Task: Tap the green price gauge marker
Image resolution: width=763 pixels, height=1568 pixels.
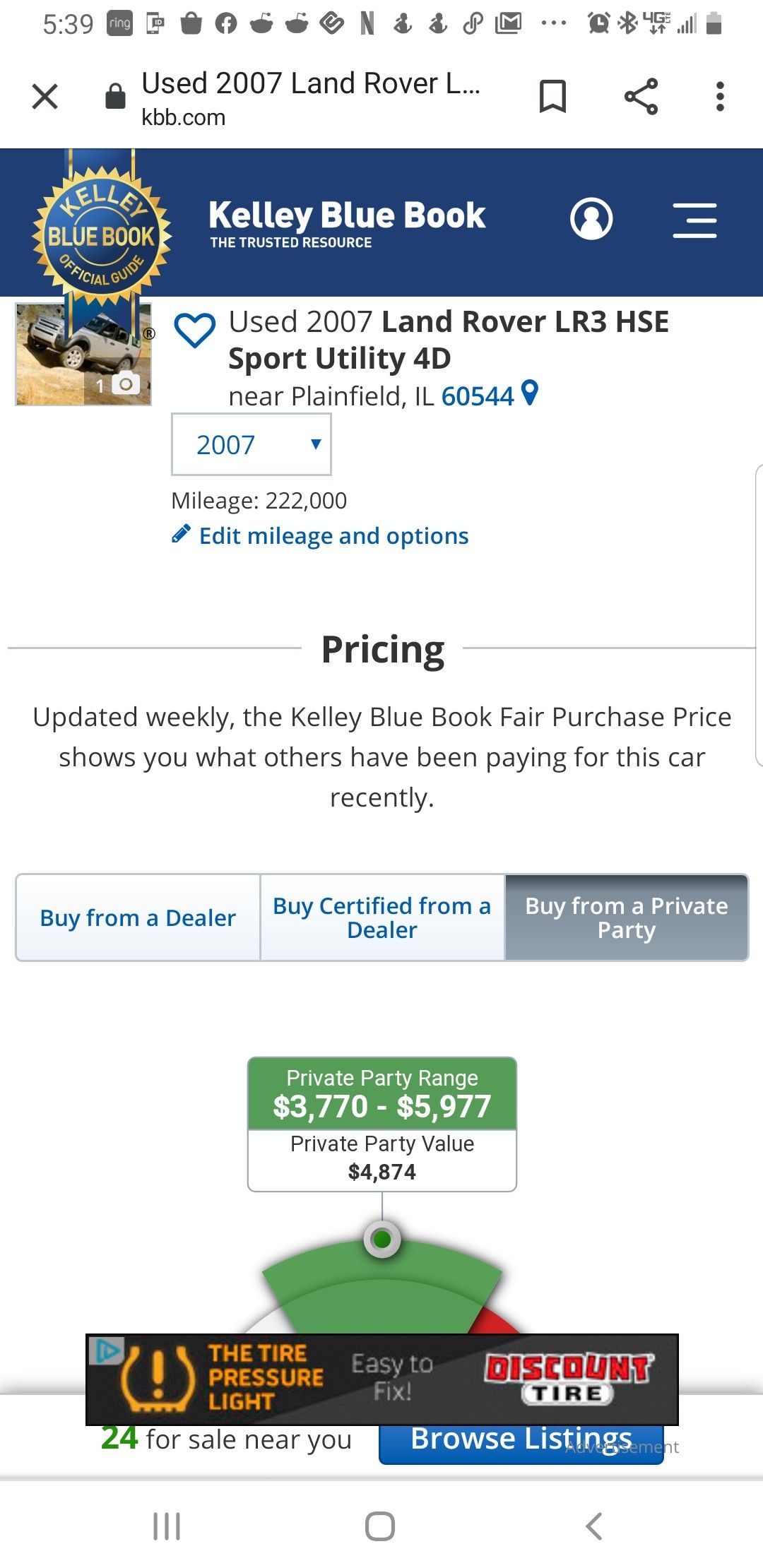Action: (382, 1239)
